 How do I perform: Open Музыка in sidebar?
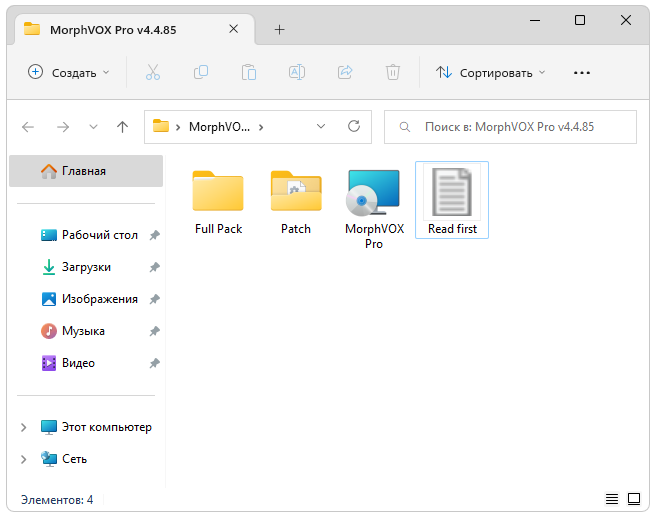(x=73, y=331)
